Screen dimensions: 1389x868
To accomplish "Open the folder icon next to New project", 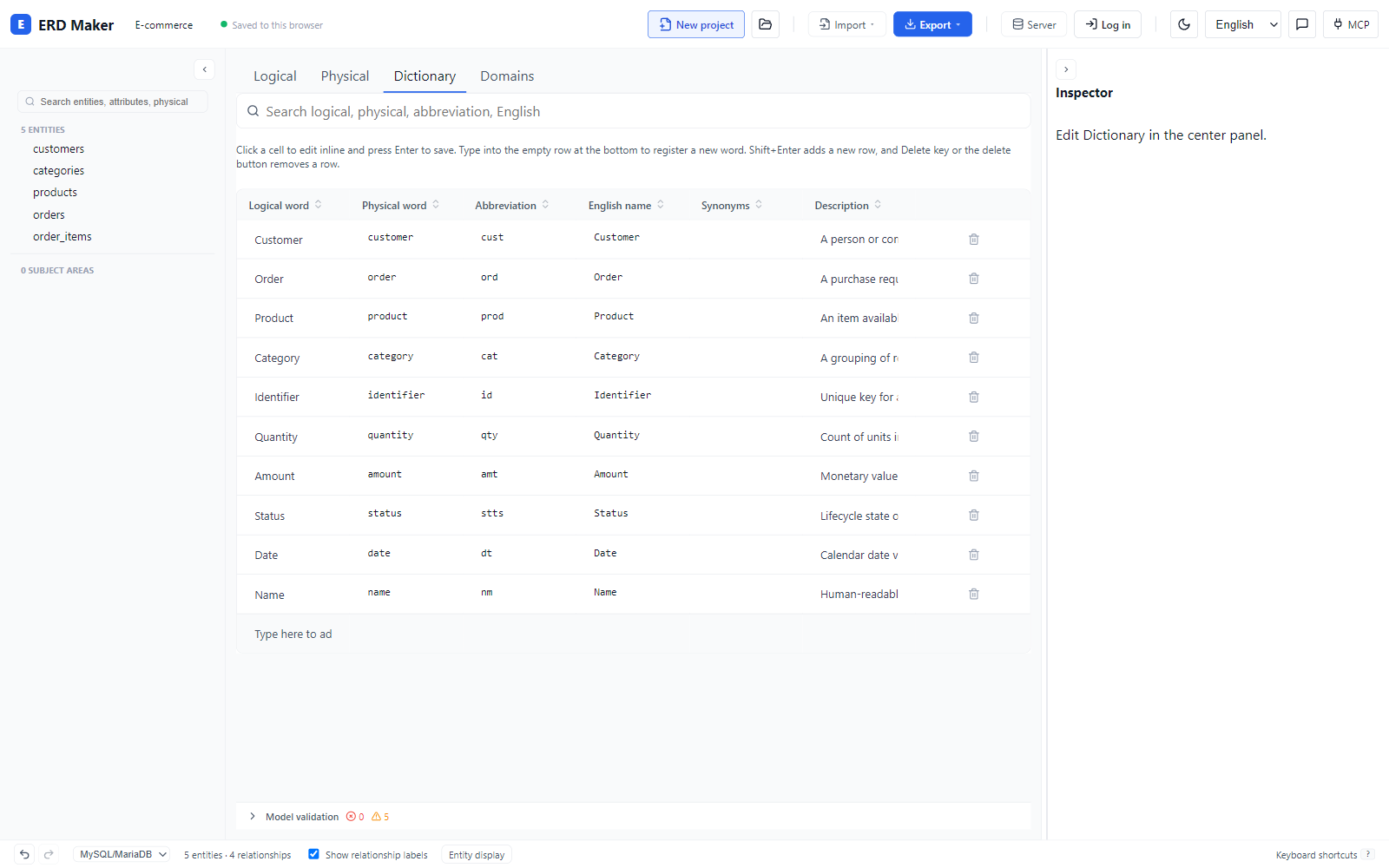I will coord(765,24).
